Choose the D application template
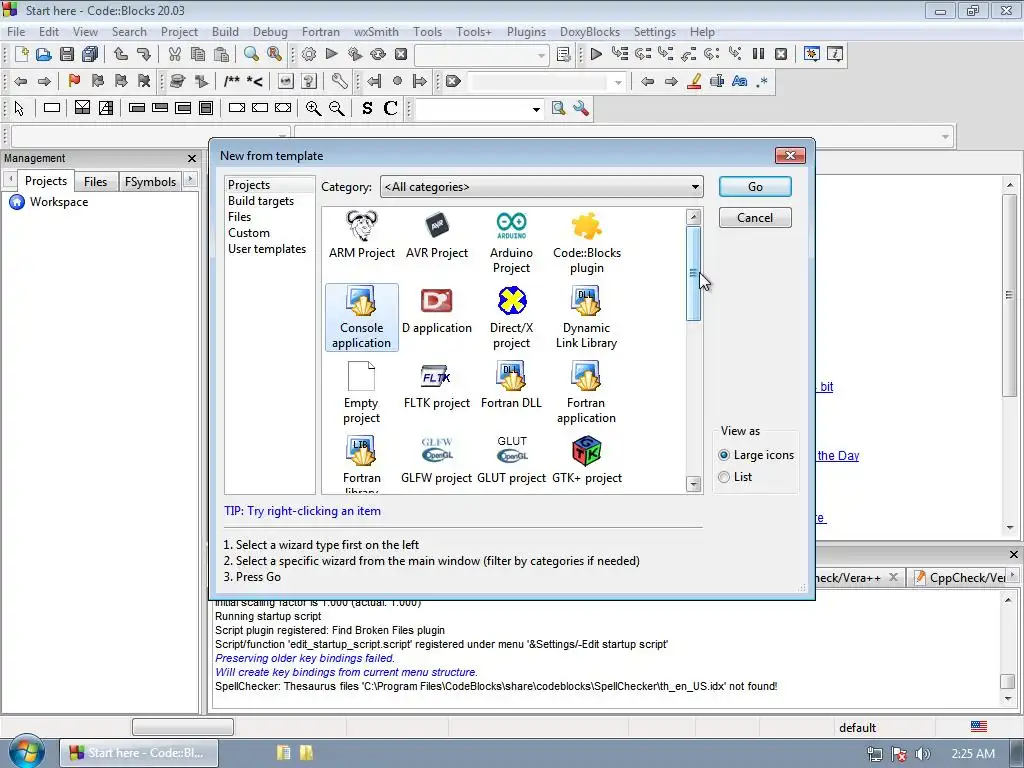This screenshot has height=768, width=1024. point(436,310)
